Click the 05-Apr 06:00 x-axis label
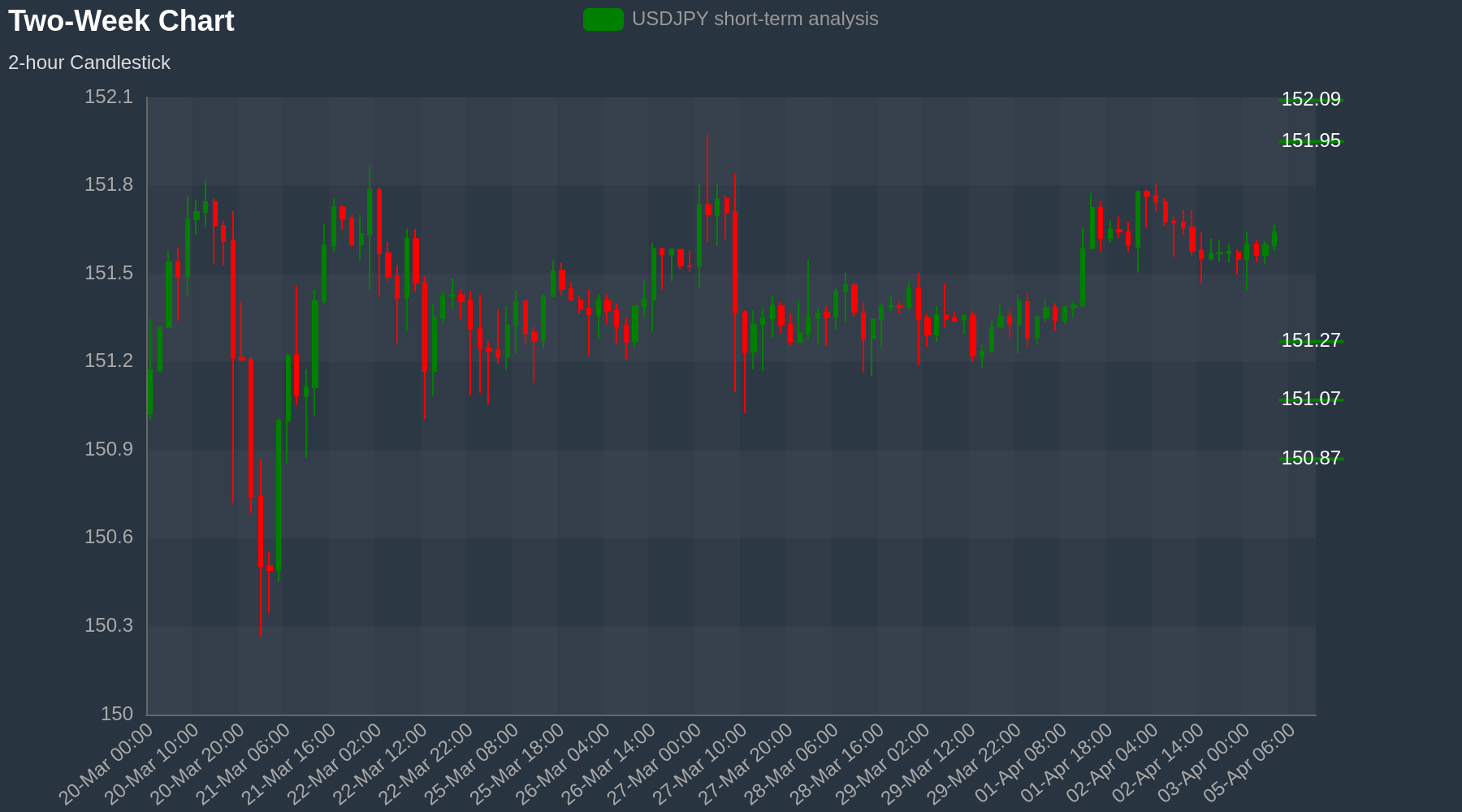 (x=1250, y=765)
